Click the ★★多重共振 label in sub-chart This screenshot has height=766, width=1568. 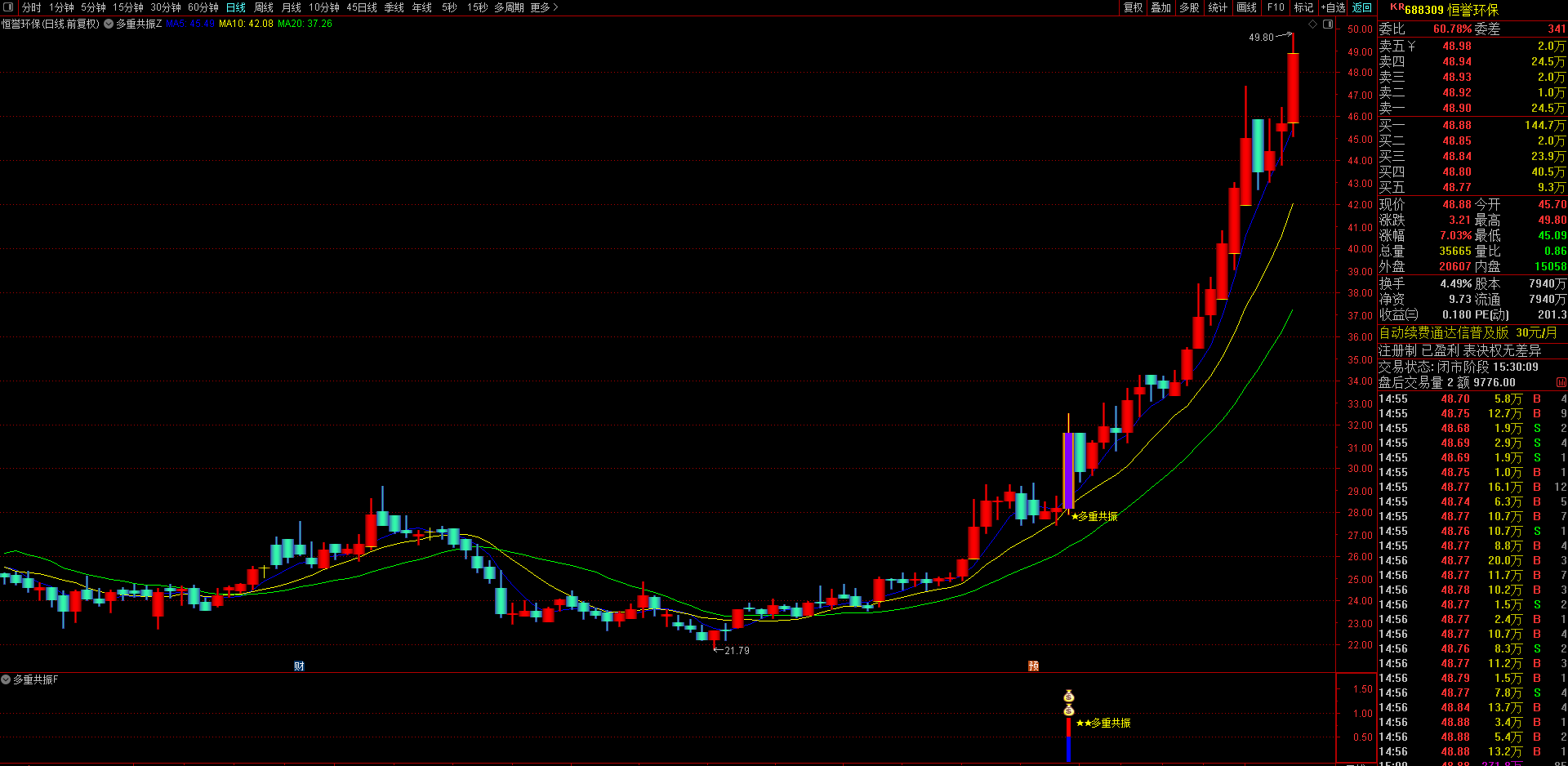1103,723
